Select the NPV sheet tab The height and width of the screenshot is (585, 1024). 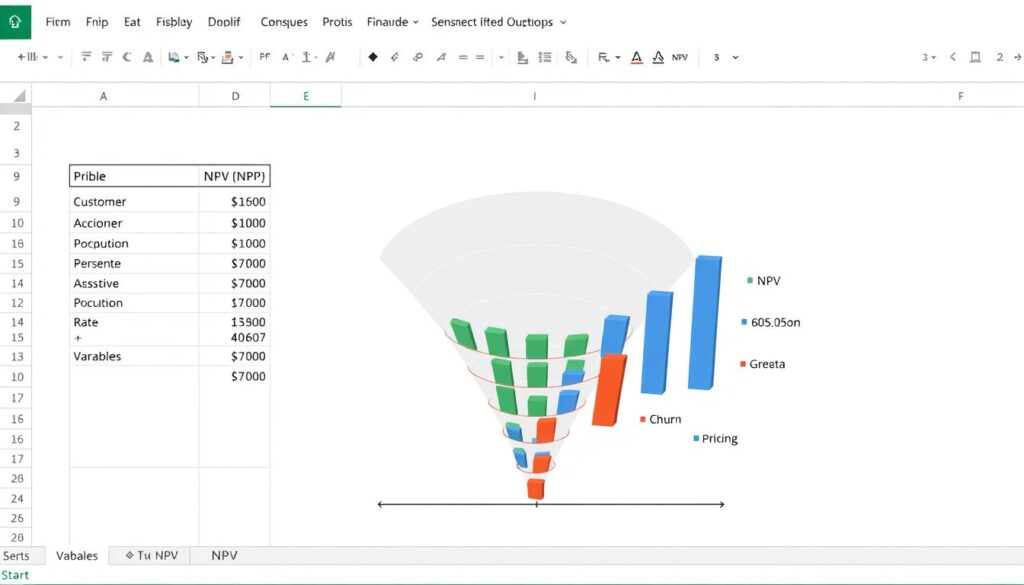pos(224,555)
